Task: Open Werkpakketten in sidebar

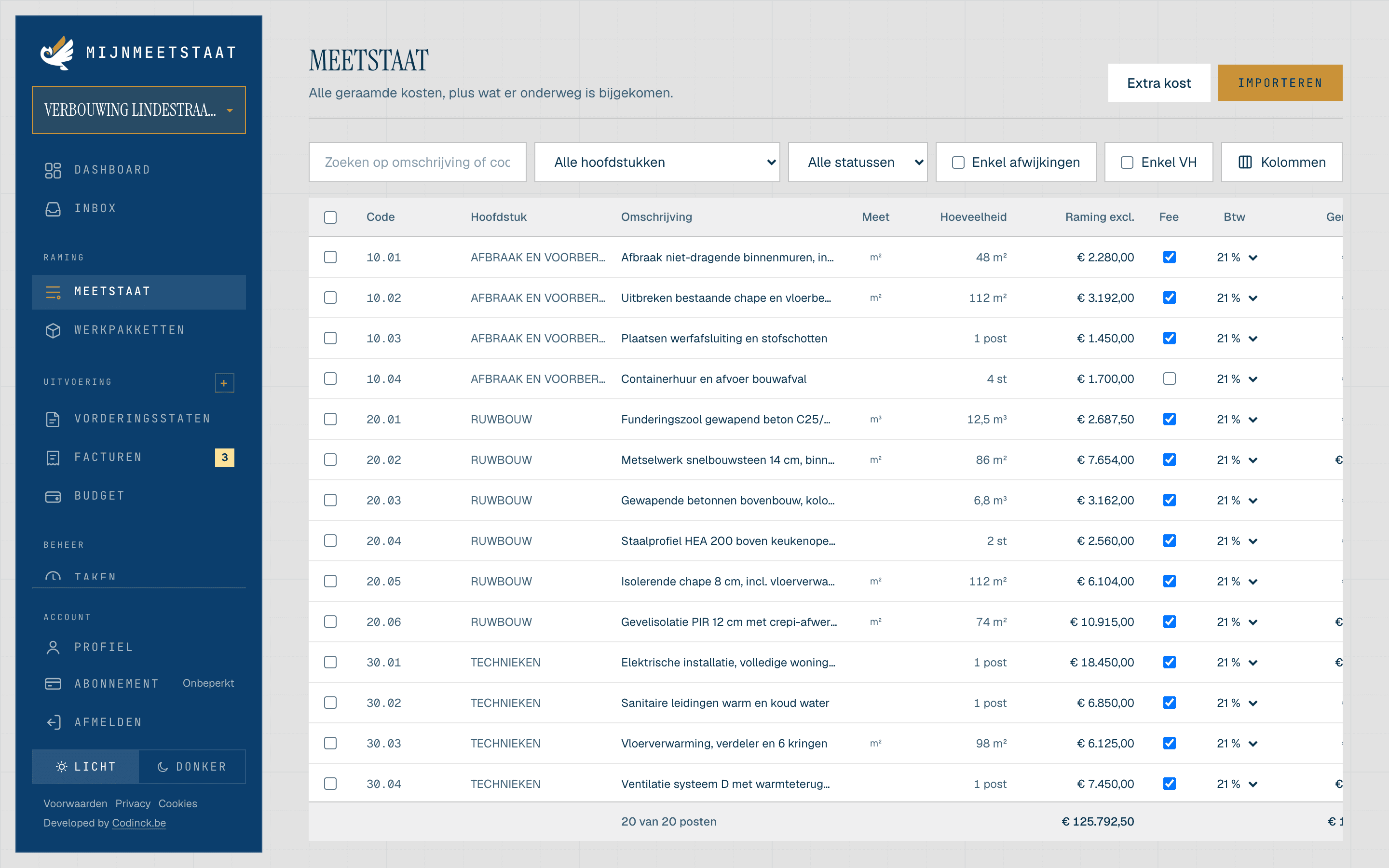Action: tap(139, 331)
